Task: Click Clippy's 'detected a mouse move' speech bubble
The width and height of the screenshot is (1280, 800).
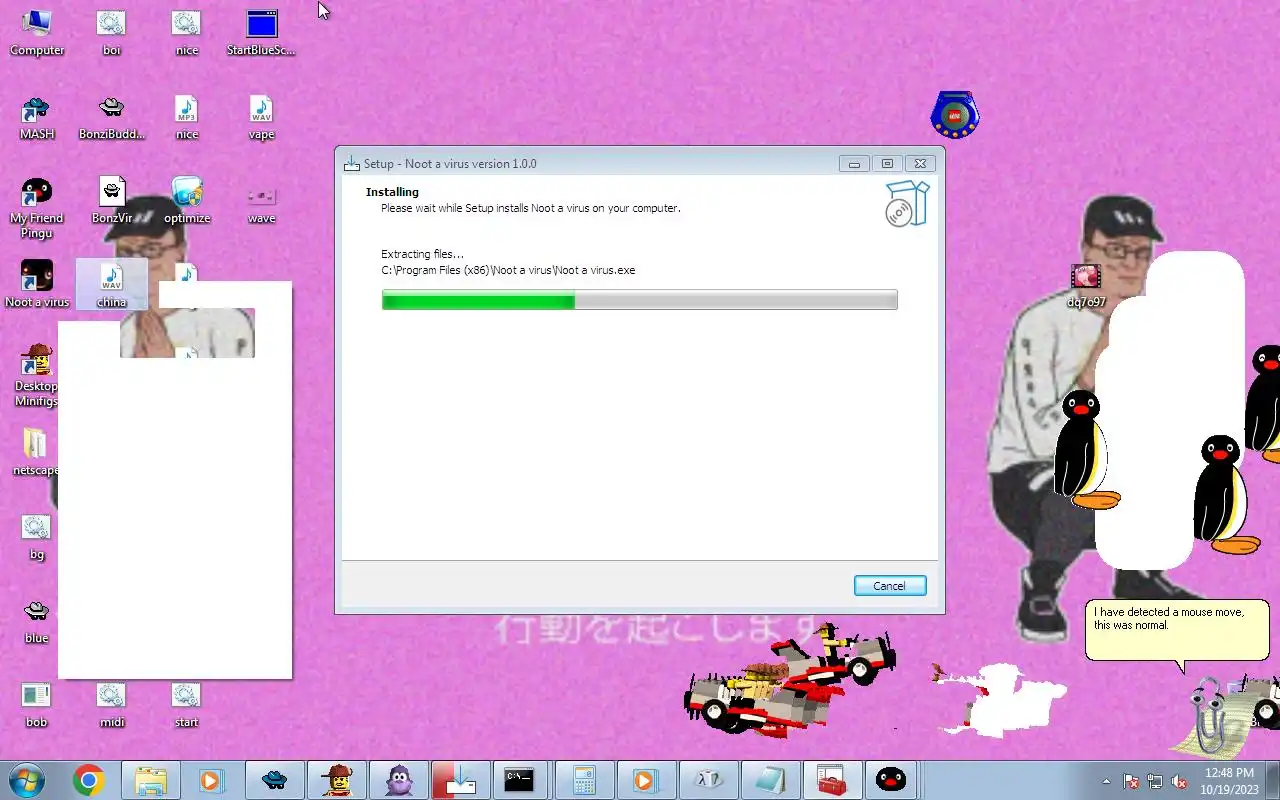Action: click(x=1179, y=630)
